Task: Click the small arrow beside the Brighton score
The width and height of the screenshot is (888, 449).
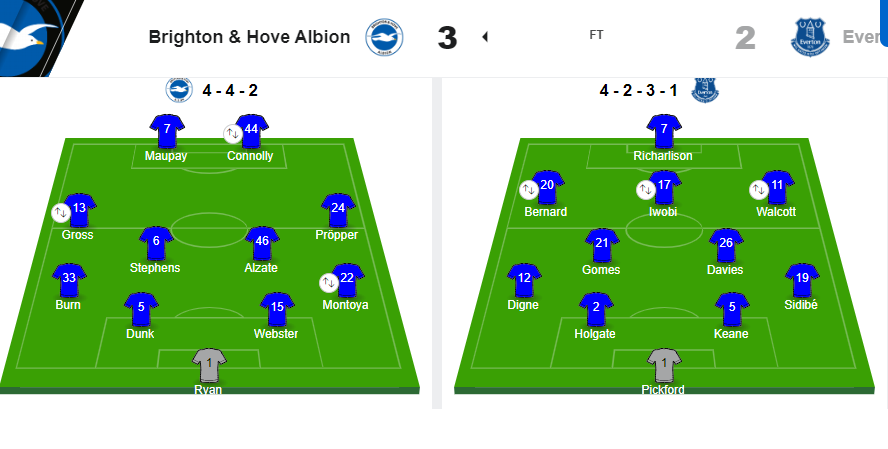Action: coord(485,37)
